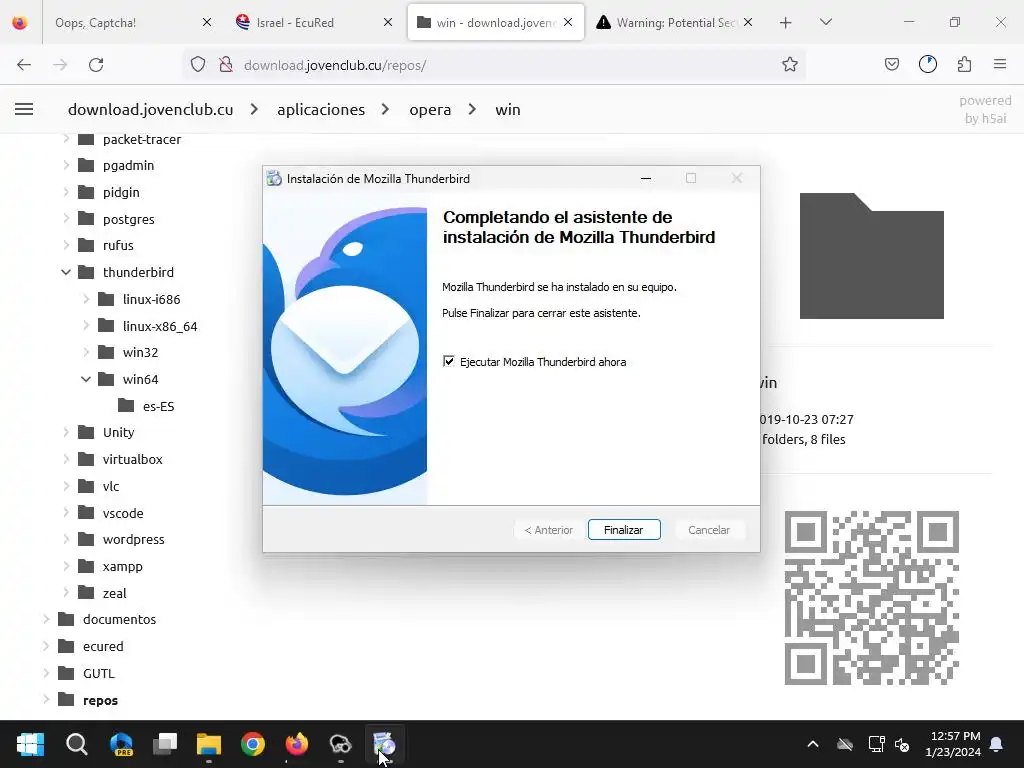The width and height of the screenshot is (1024, 768).
Task: Open tracking protection shield in address bar
Action: pyautogui.click(x=198, y=65)
